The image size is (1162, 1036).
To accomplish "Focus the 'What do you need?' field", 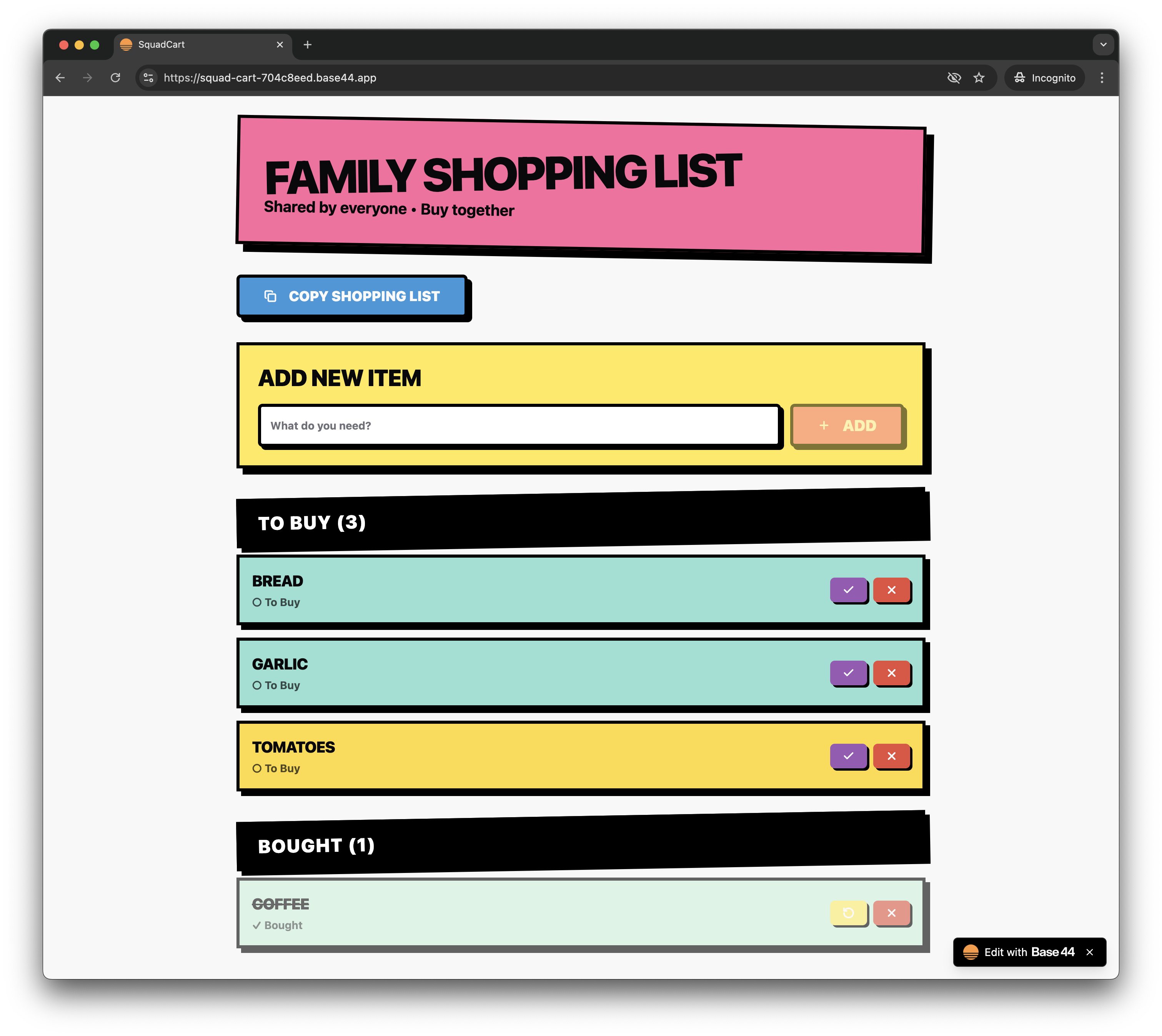I will [x=519, y=426].
